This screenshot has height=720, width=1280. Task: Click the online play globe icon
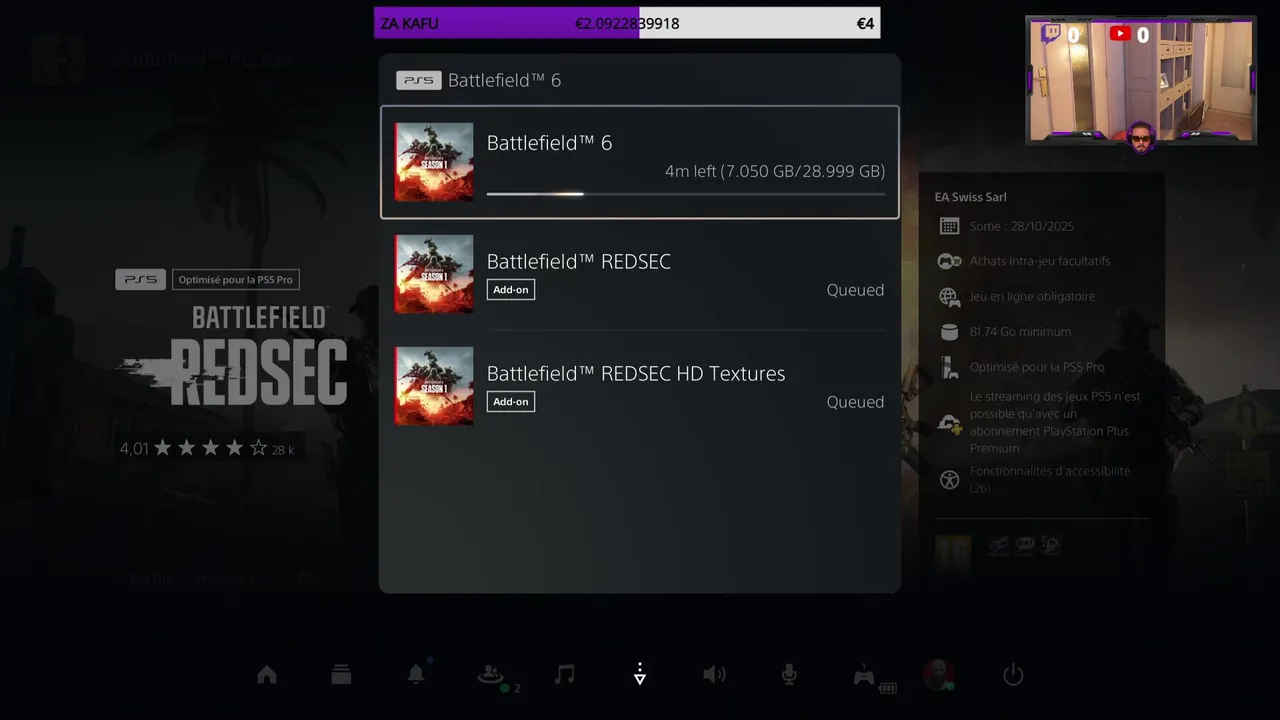pyautogui.click(x=949, y=296)
